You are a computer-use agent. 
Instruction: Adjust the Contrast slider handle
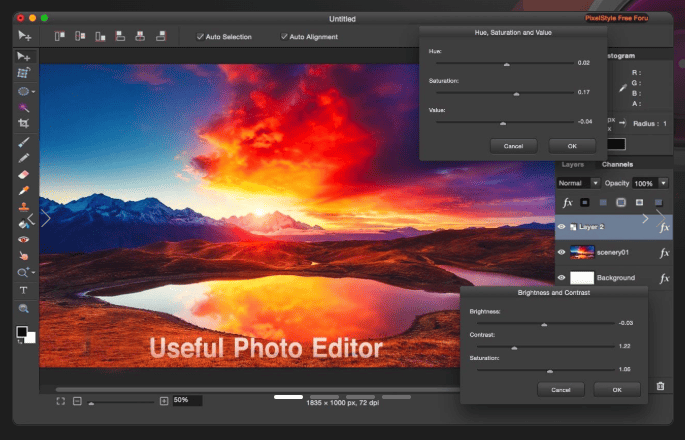coord(514,348)
